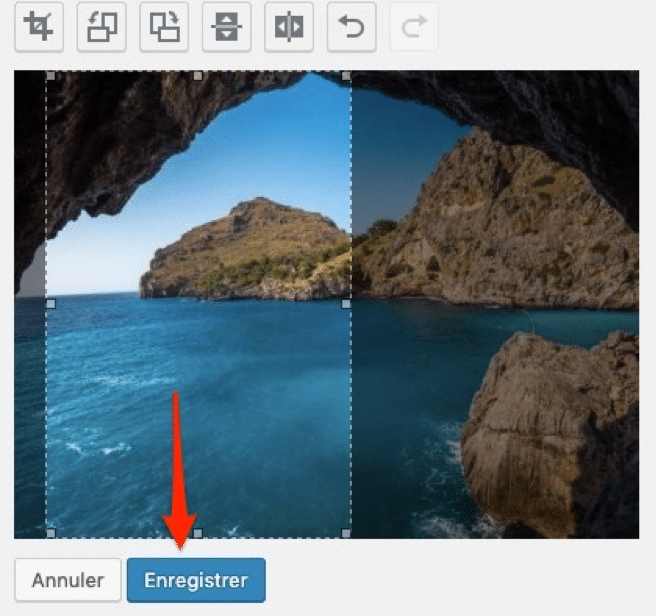
Task: Undo the last edit
Action: [x=351, y=27]
